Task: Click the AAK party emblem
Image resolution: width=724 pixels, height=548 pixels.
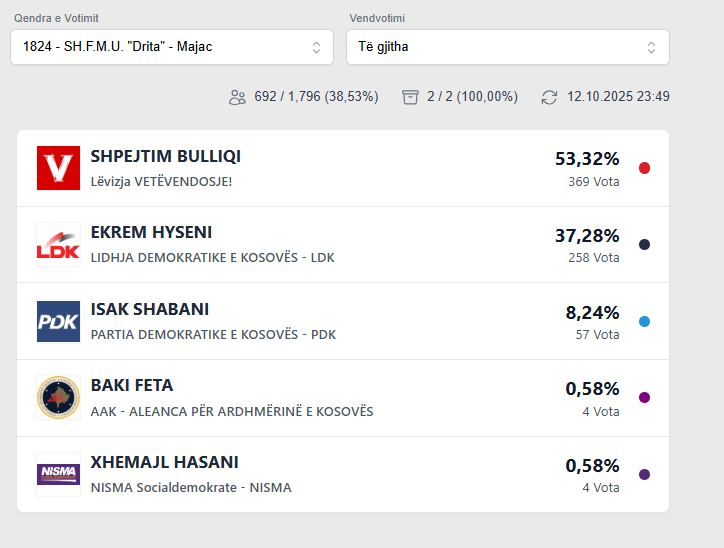Action: [x=58, y=397]
